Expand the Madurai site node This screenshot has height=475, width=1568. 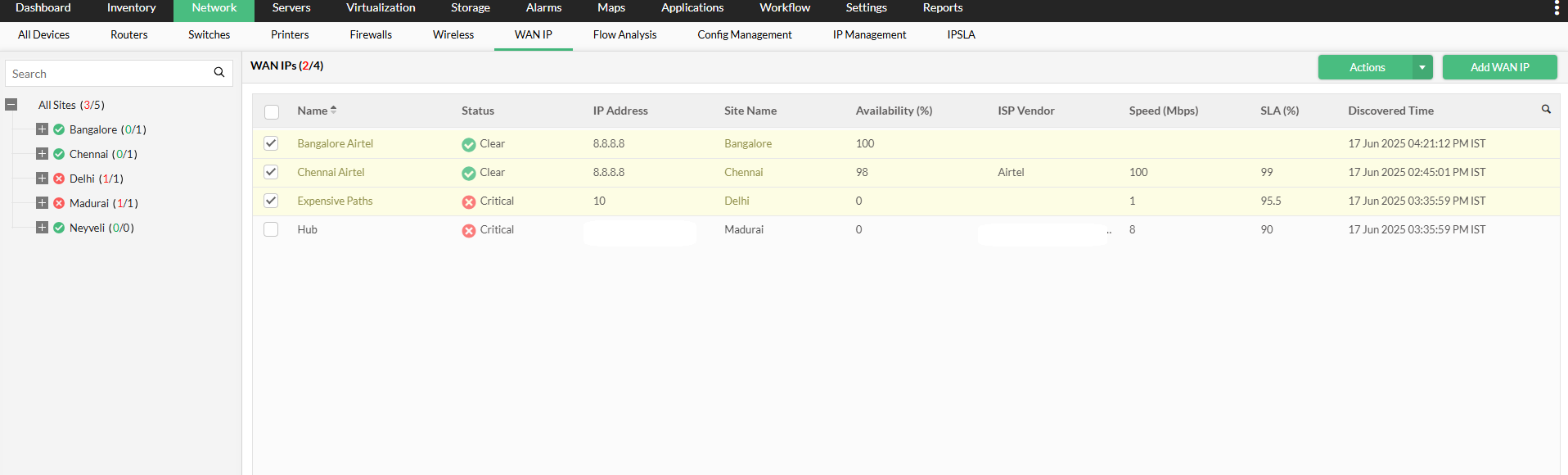coord(42,202)
